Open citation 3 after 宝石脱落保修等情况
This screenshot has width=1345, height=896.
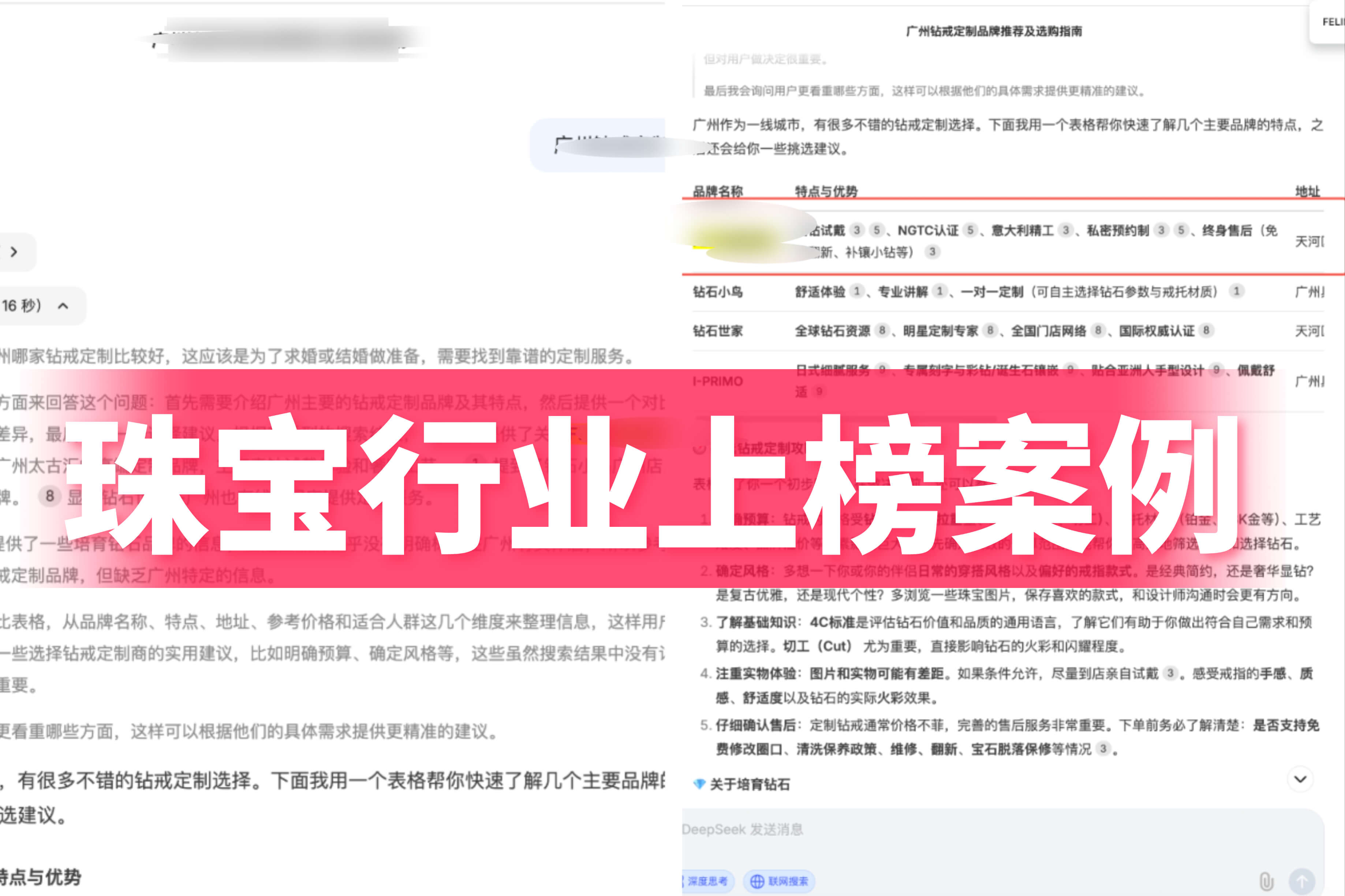pos(1103,749)
